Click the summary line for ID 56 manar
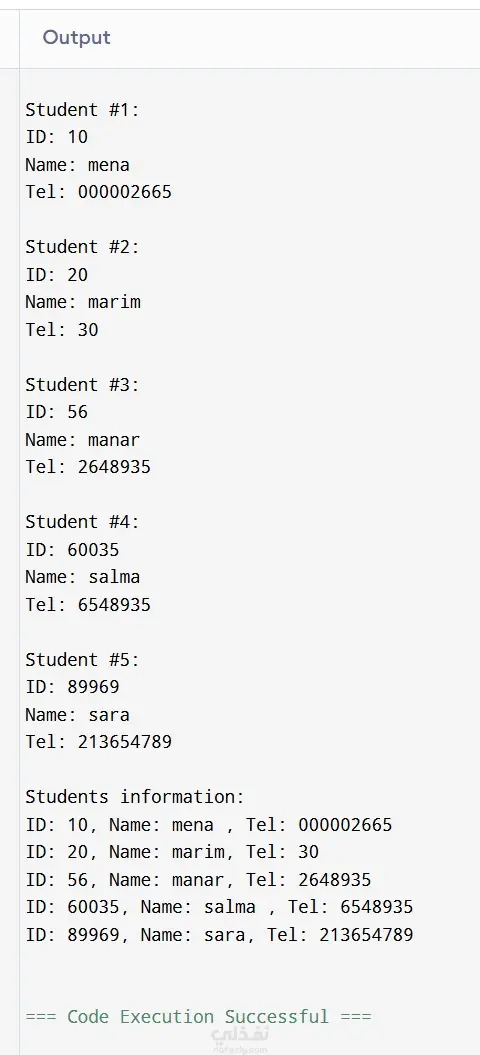 pyautogui.click(x=198, y=879)
